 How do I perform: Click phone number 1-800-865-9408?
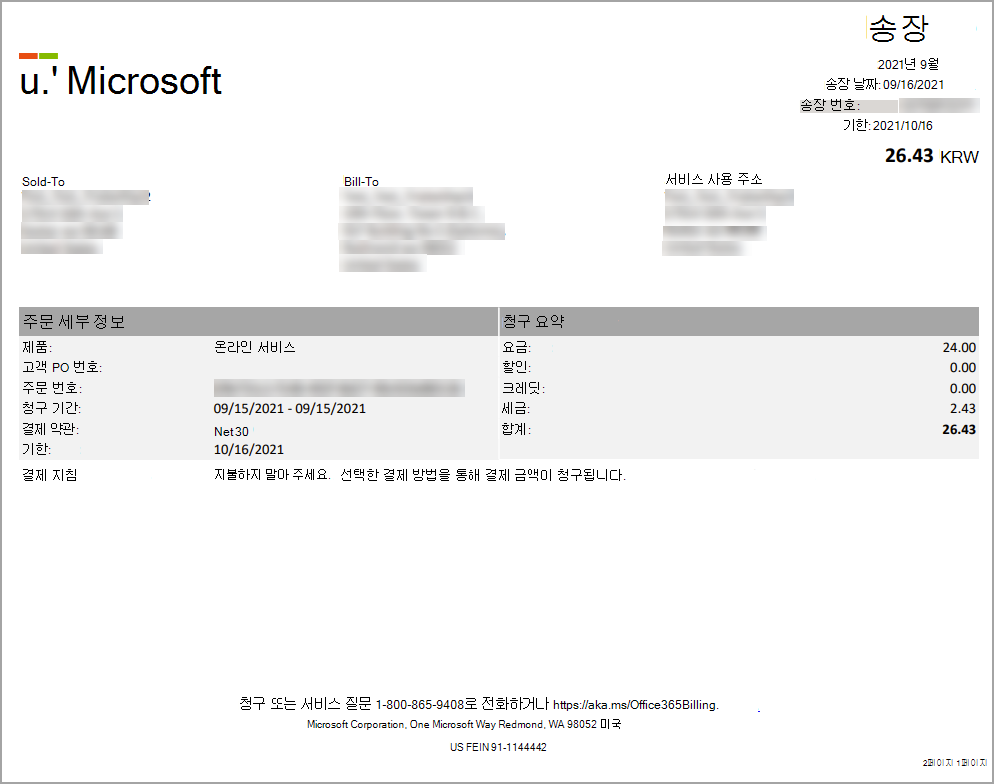(420, 705)
